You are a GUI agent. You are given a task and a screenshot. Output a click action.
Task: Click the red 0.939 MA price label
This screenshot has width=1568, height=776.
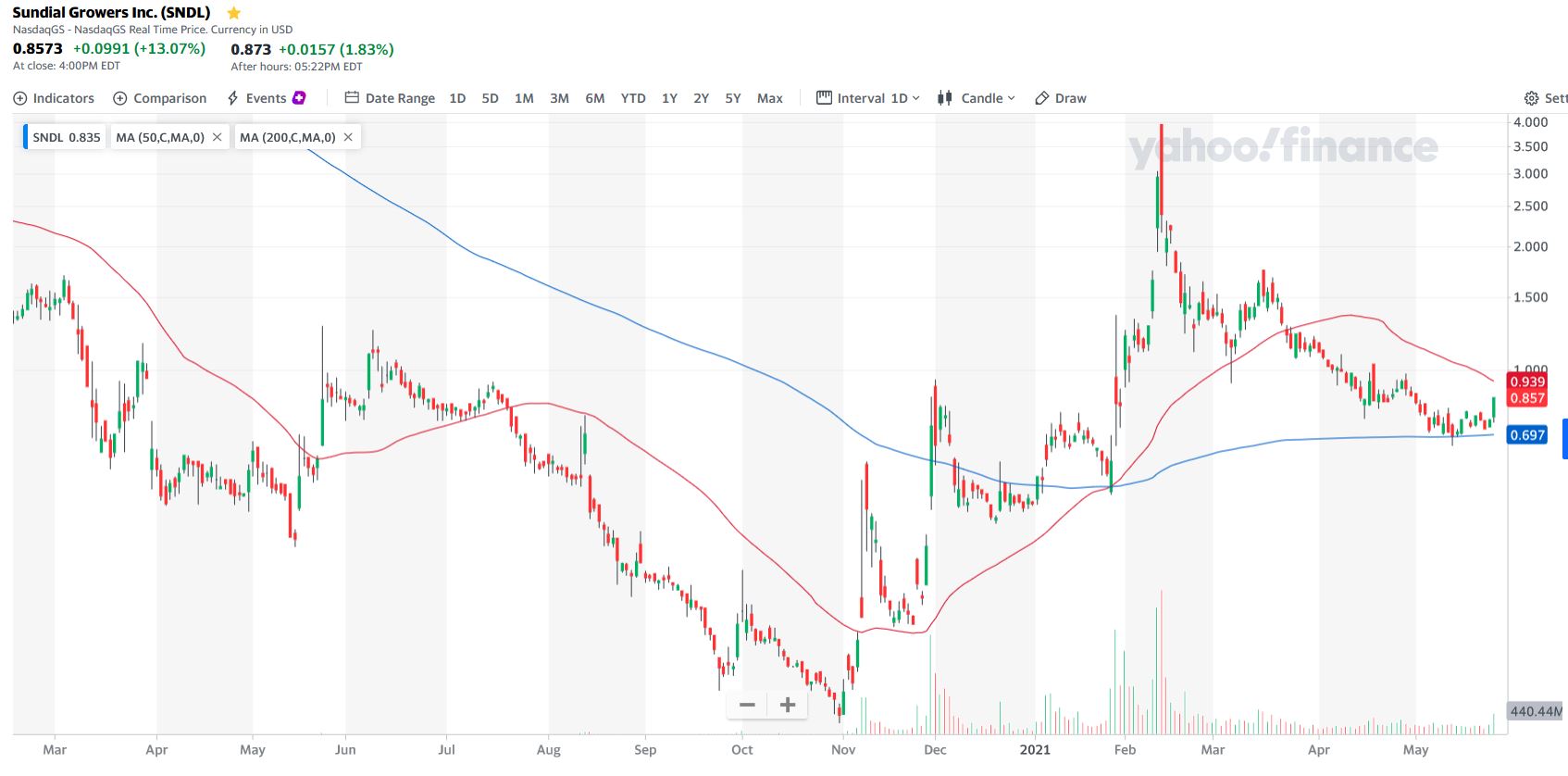click(1527, 382)
